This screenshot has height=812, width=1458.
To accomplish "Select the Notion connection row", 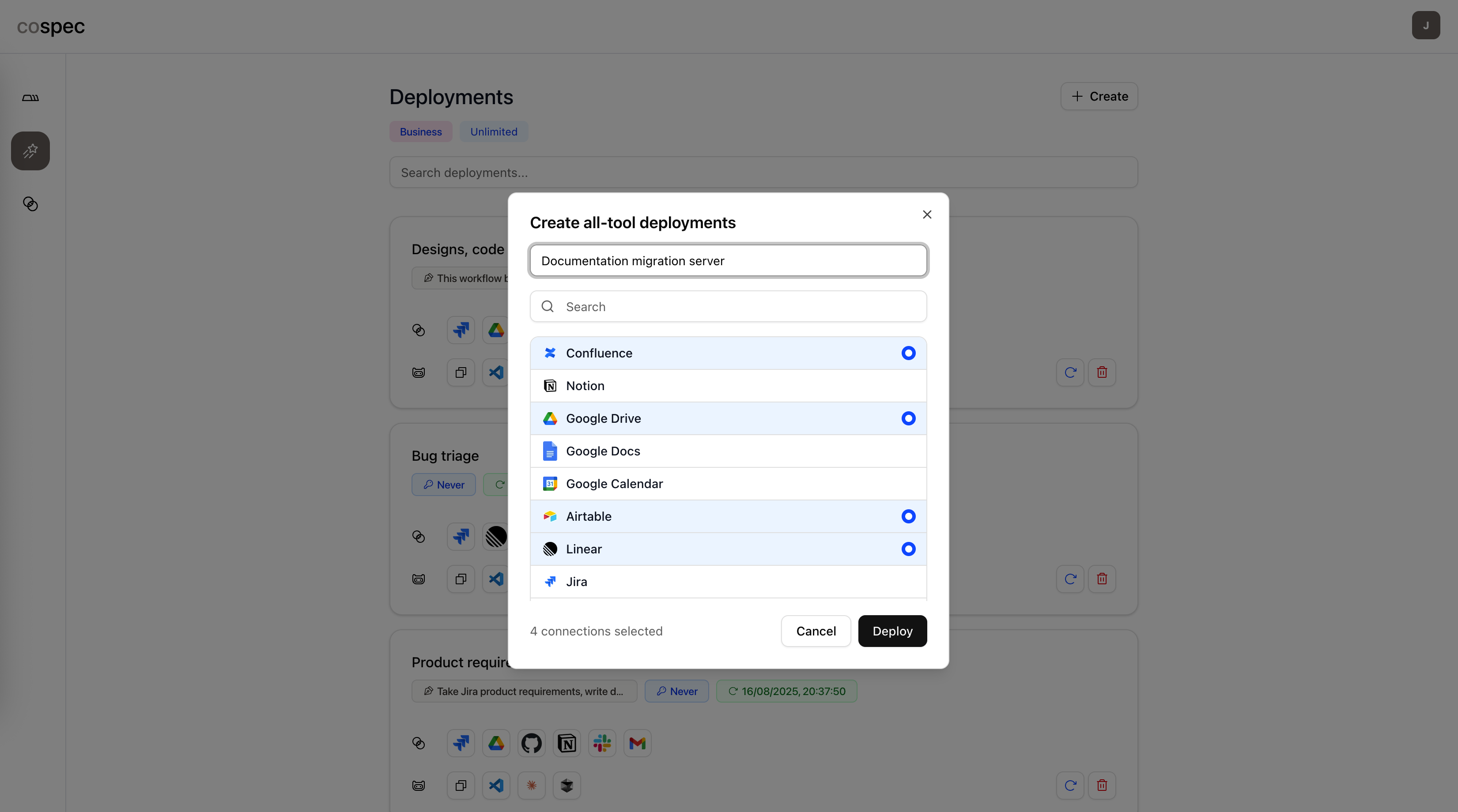I will 728,386.
